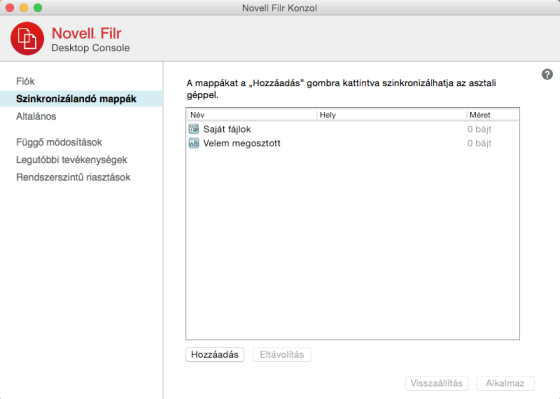Show Függő módosítások
Image resolution: width=560 pixels, height=399 pixels.
pyautogui.click(x=59, y=142)
